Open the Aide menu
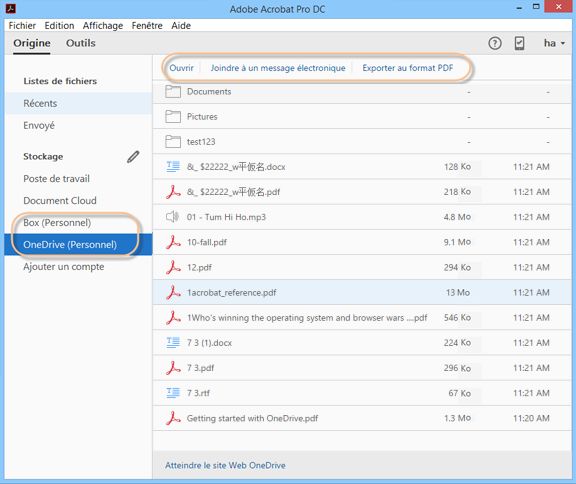The height and width of the screenshot is (484, 576). pos(181,25)
